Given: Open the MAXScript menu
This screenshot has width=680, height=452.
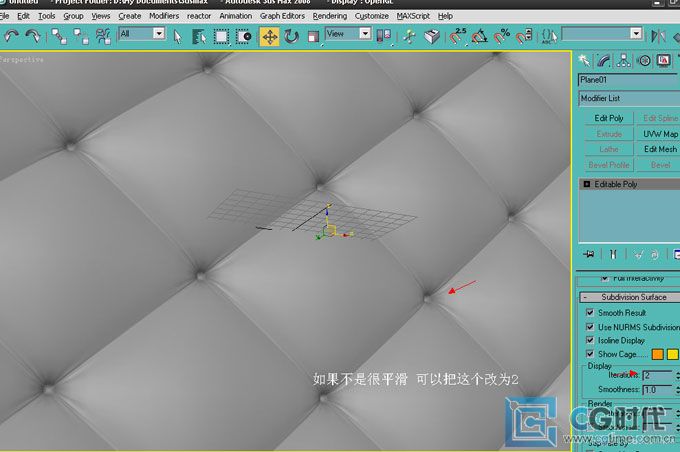Looking at the screenshot, I should click(413, 16).
